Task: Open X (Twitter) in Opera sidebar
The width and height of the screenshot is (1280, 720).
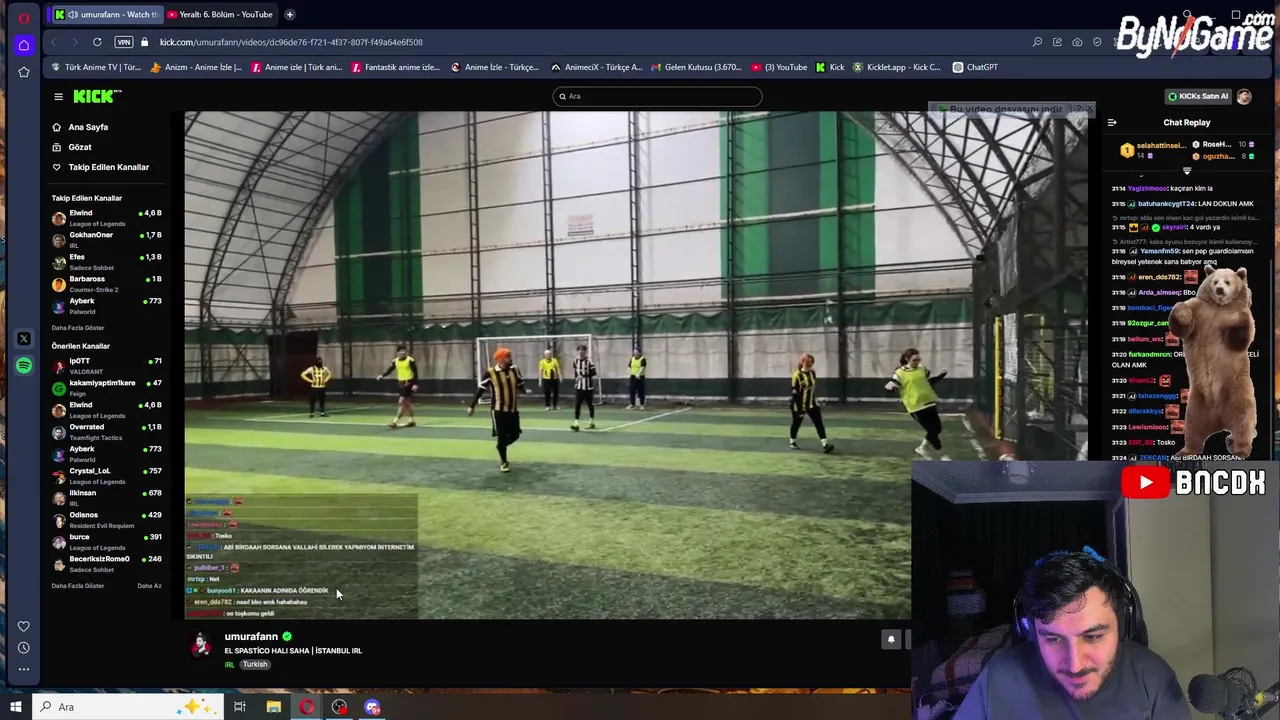Action: pos(24,339)
